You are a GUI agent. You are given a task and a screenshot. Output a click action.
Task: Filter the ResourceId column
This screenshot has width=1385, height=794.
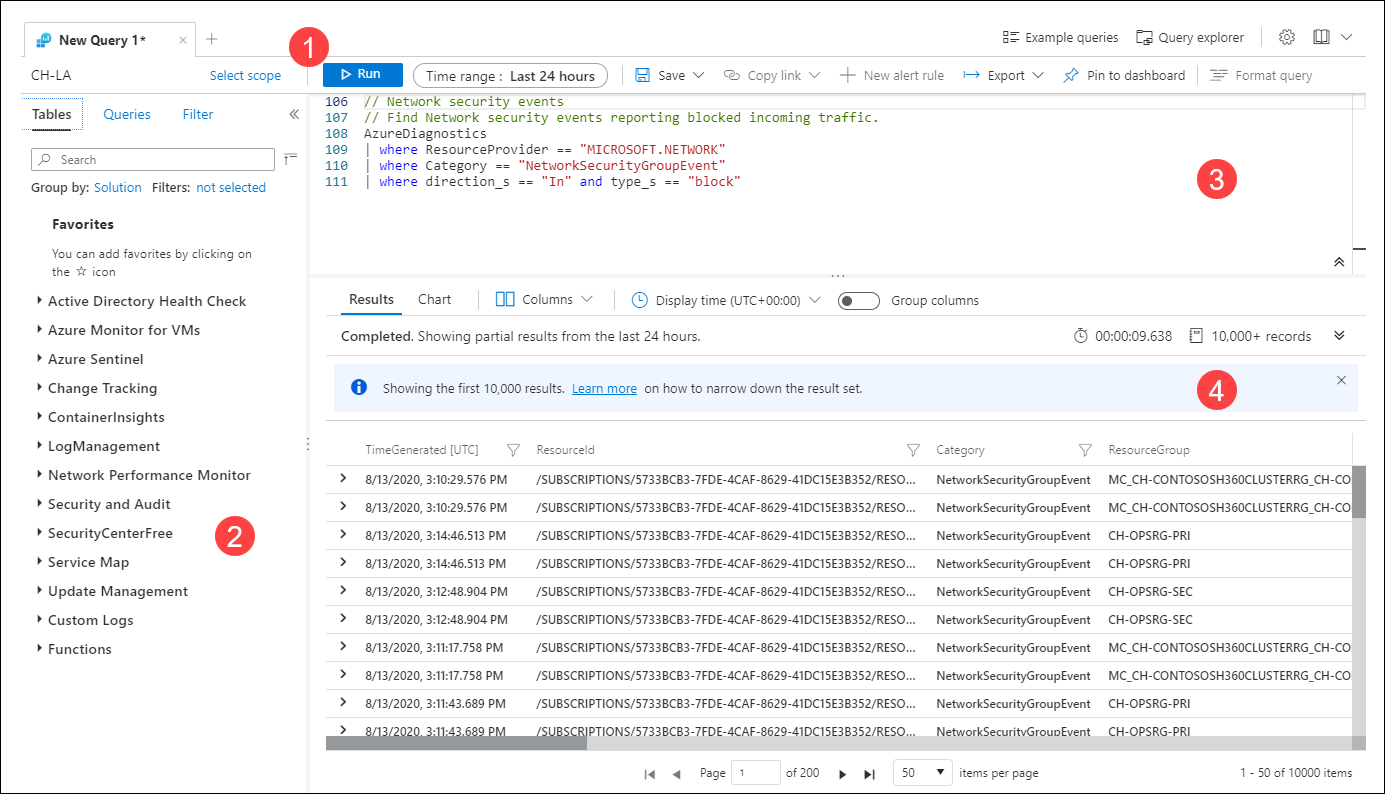(x=913, y=450)
